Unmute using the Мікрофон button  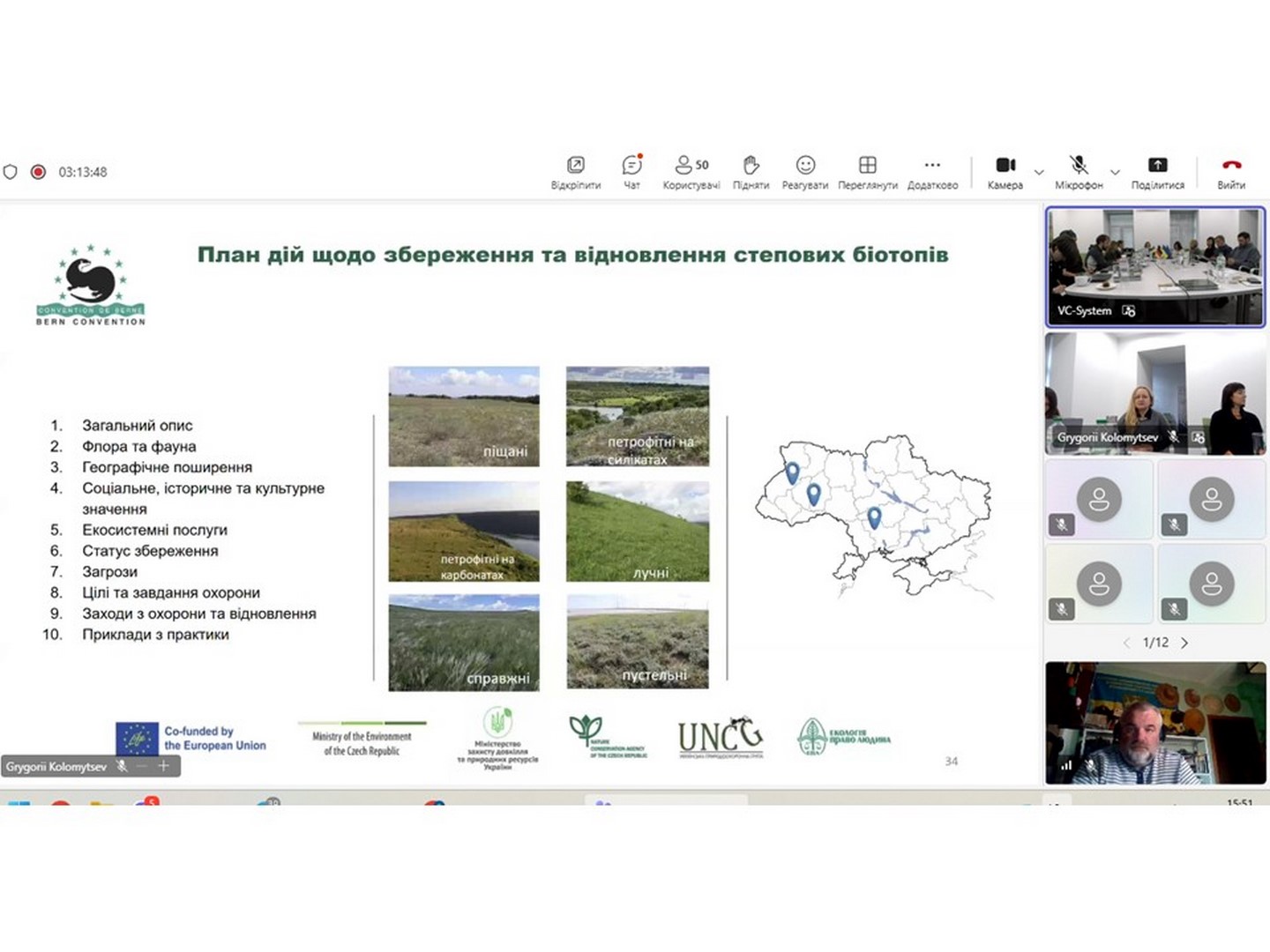1079,171
